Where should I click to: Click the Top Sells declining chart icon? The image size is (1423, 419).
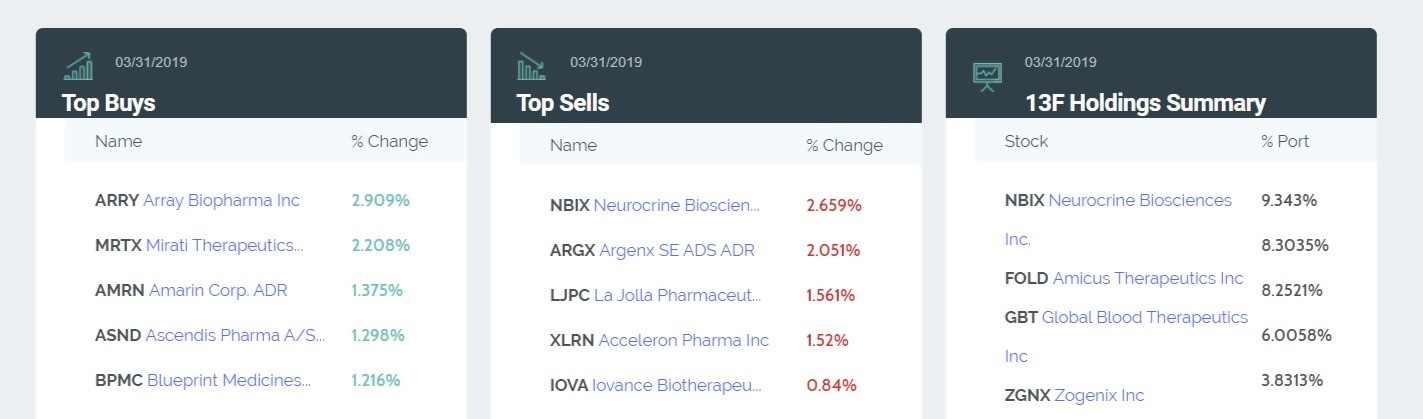tap(531, 66)
